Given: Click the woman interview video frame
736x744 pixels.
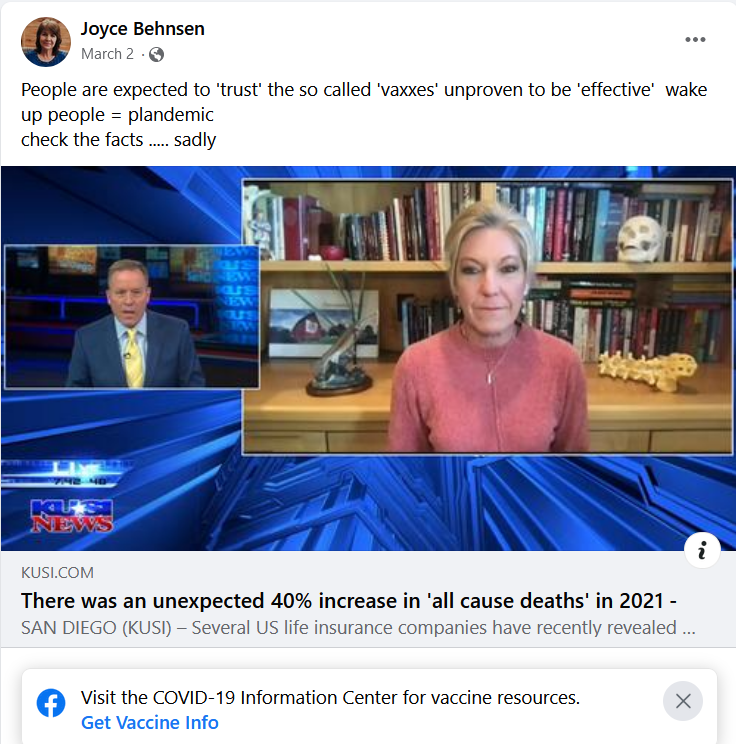Looking at the screenshot, I should (x=487, y=317).
